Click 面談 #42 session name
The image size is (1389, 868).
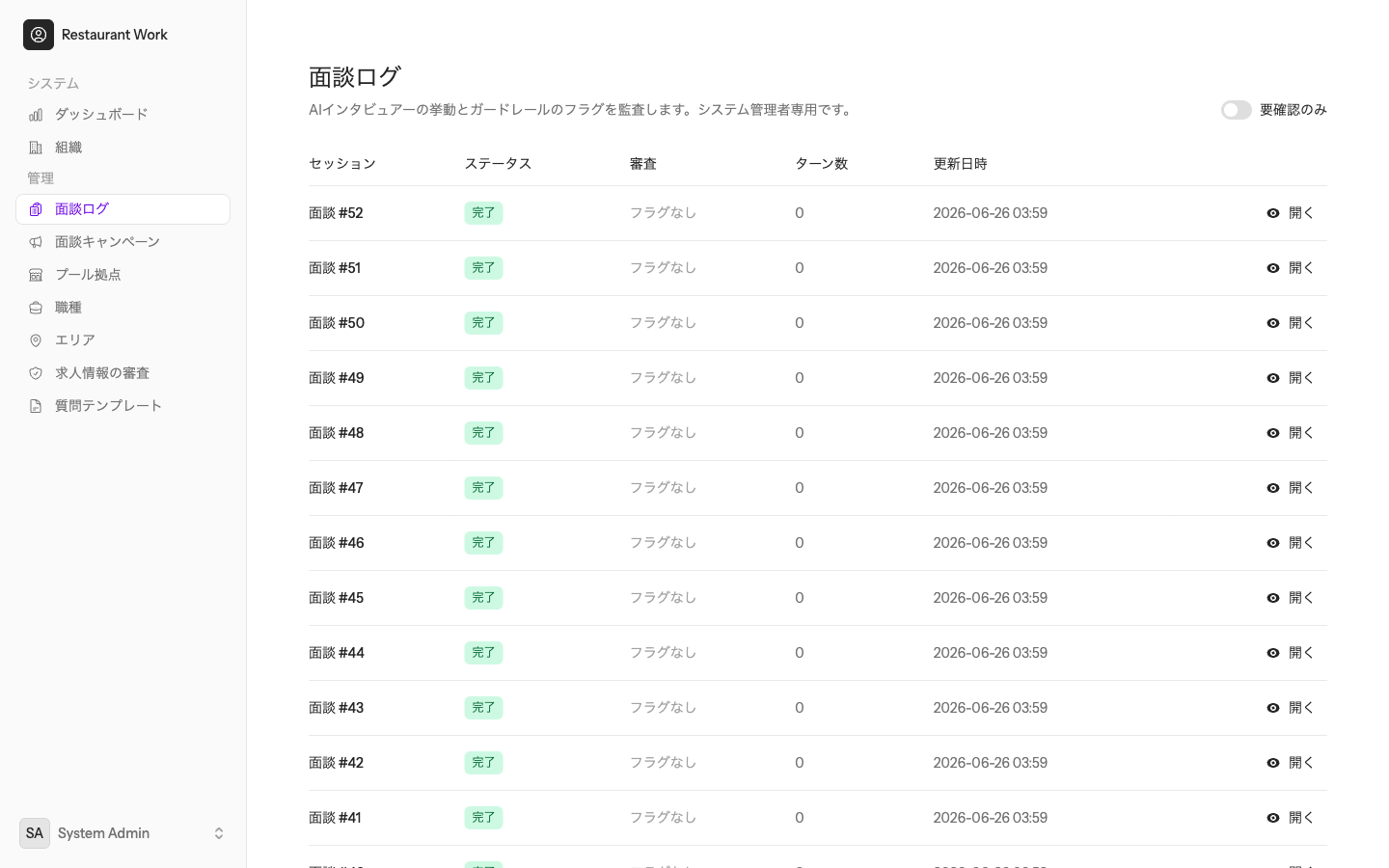(x=337, y=763)
